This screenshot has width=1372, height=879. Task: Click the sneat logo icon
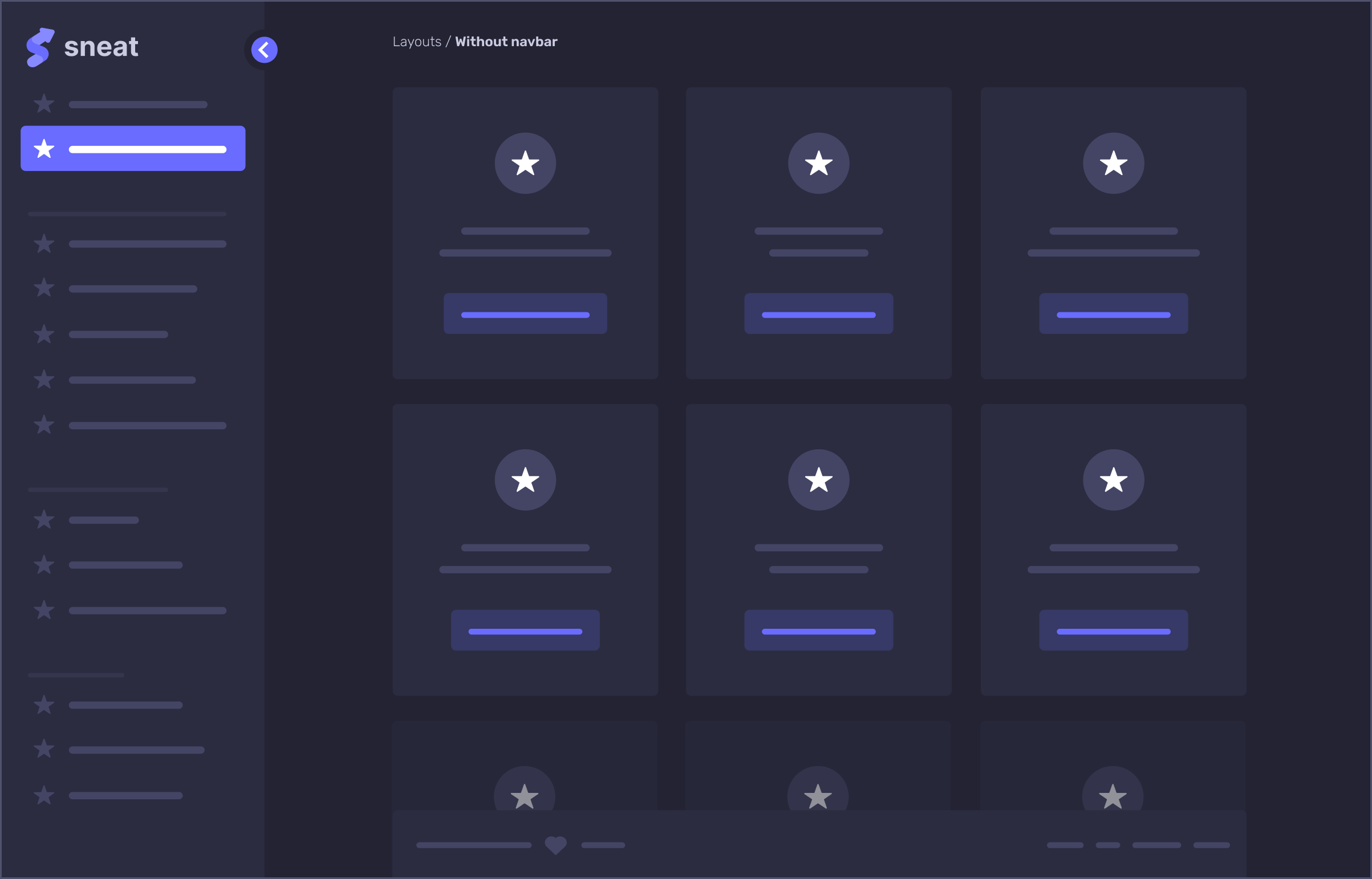40,47
